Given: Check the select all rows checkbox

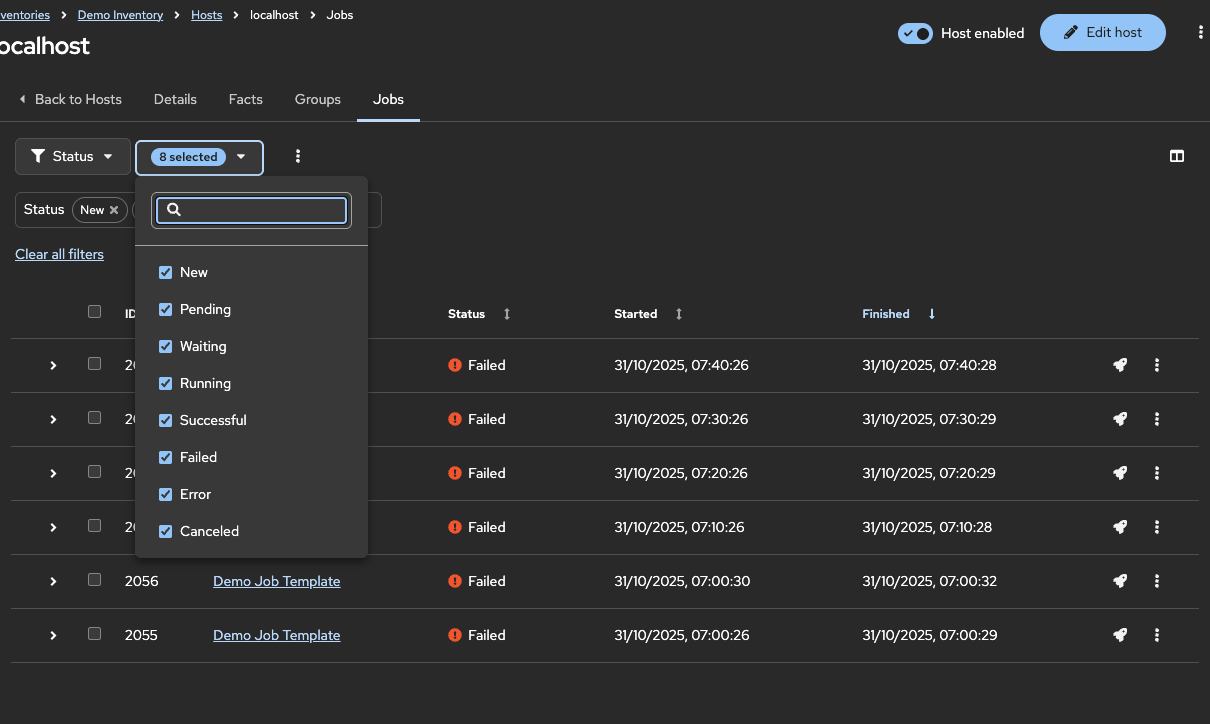Looking at the screenshot, I should (94, 312).
